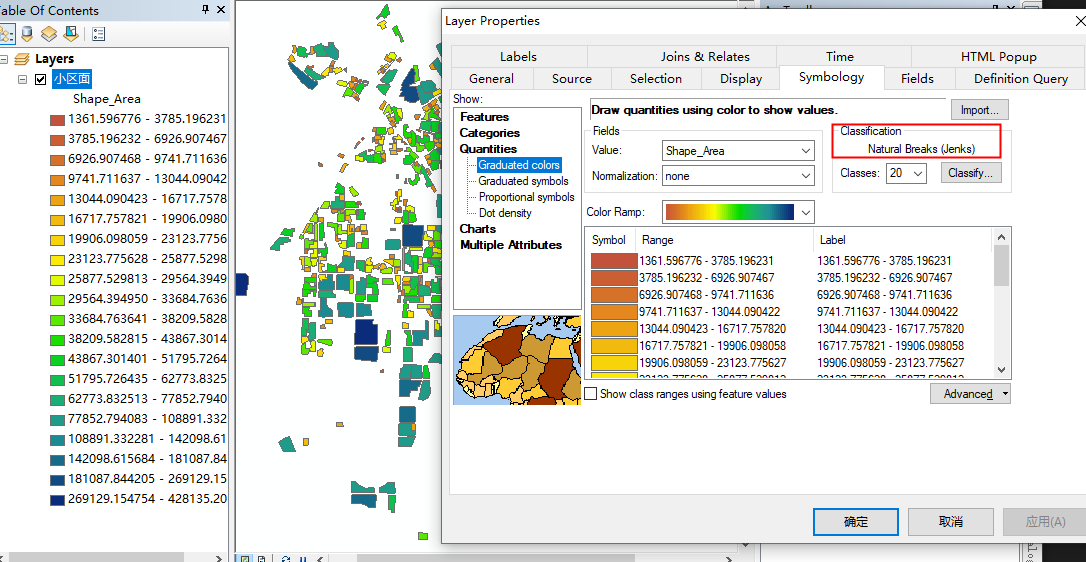Select range cell 13044.090423 - 16717.757820
The width and height of the screenshot is (1086, 562).
[713, 328]
